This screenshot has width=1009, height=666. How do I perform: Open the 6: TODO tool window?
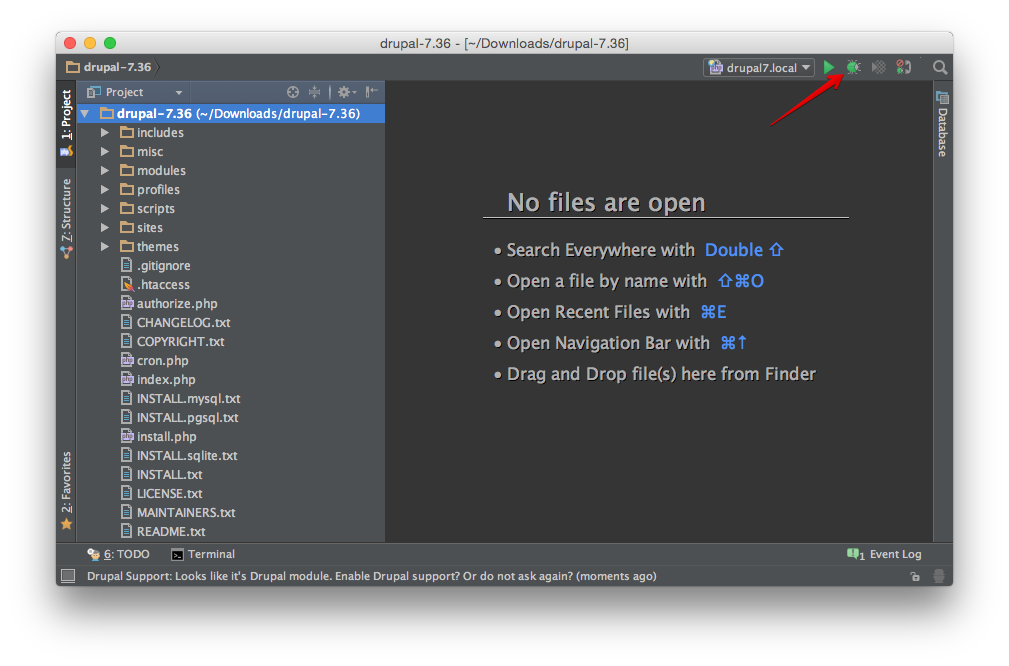click(x=118, y=554)
